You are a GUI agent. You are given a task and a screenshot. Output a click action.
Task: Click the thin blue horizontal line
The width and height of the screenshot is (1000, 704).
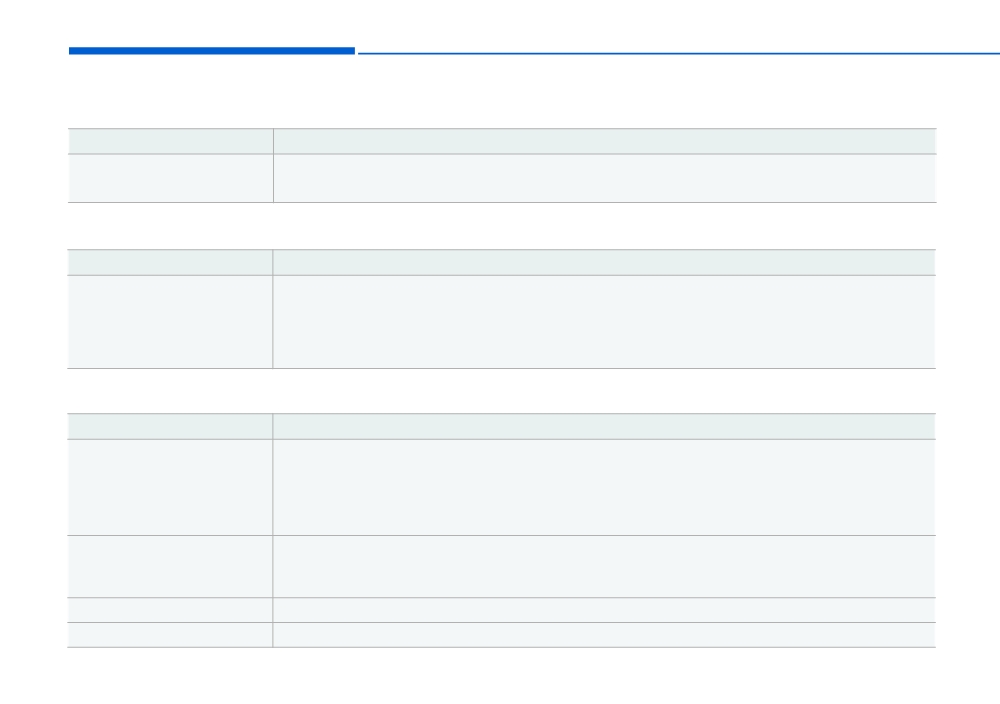(679, 54)
